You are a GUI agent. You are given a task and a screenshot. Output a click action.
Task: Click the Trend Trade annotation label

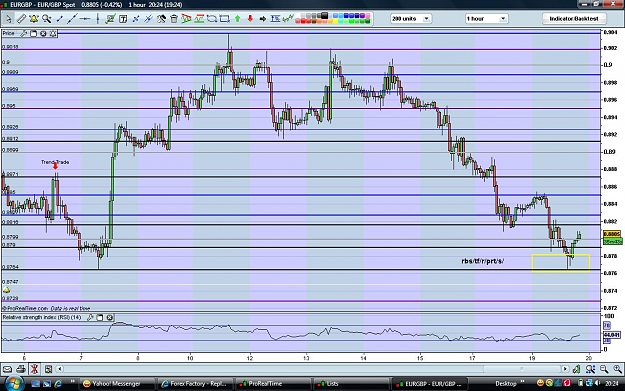(55, 162)
